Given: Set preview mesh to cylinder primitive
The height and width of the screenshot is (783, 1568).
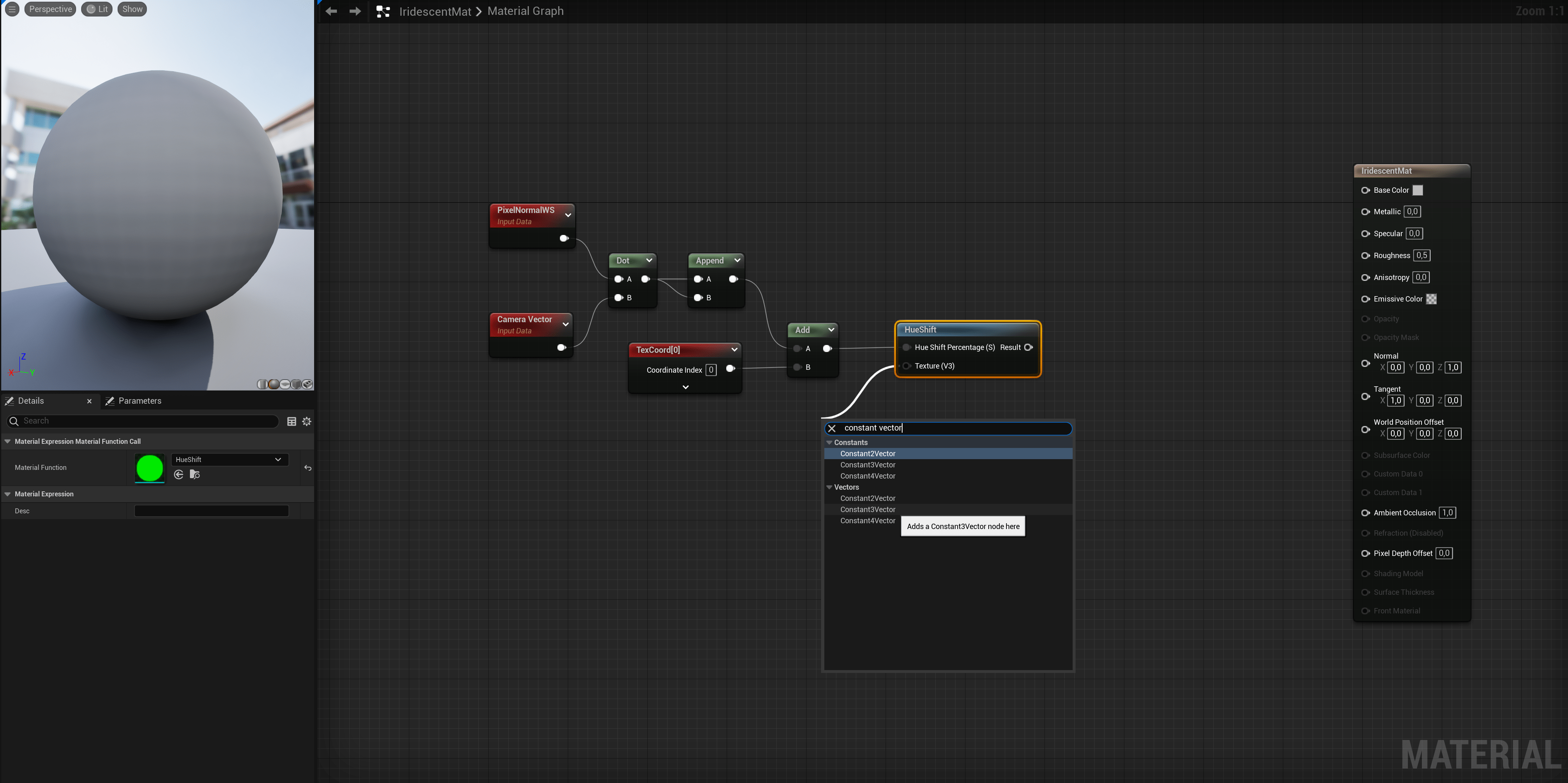Looking at the screenshot, I should [x=262, y=384].
